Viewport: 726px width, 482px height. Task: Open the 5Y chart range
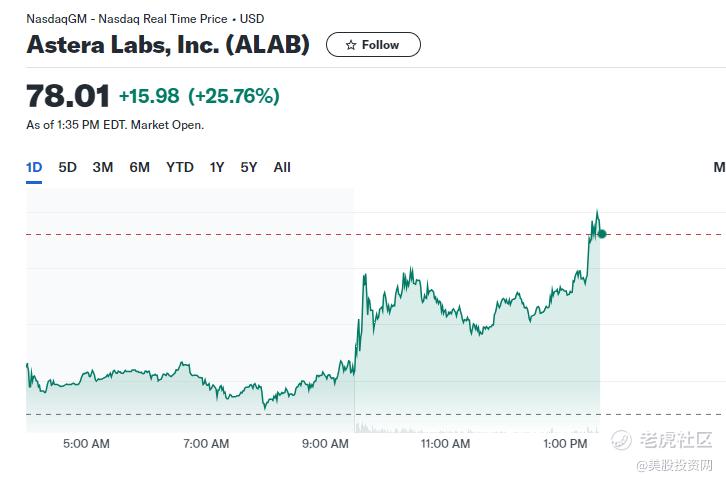point(249,167)
